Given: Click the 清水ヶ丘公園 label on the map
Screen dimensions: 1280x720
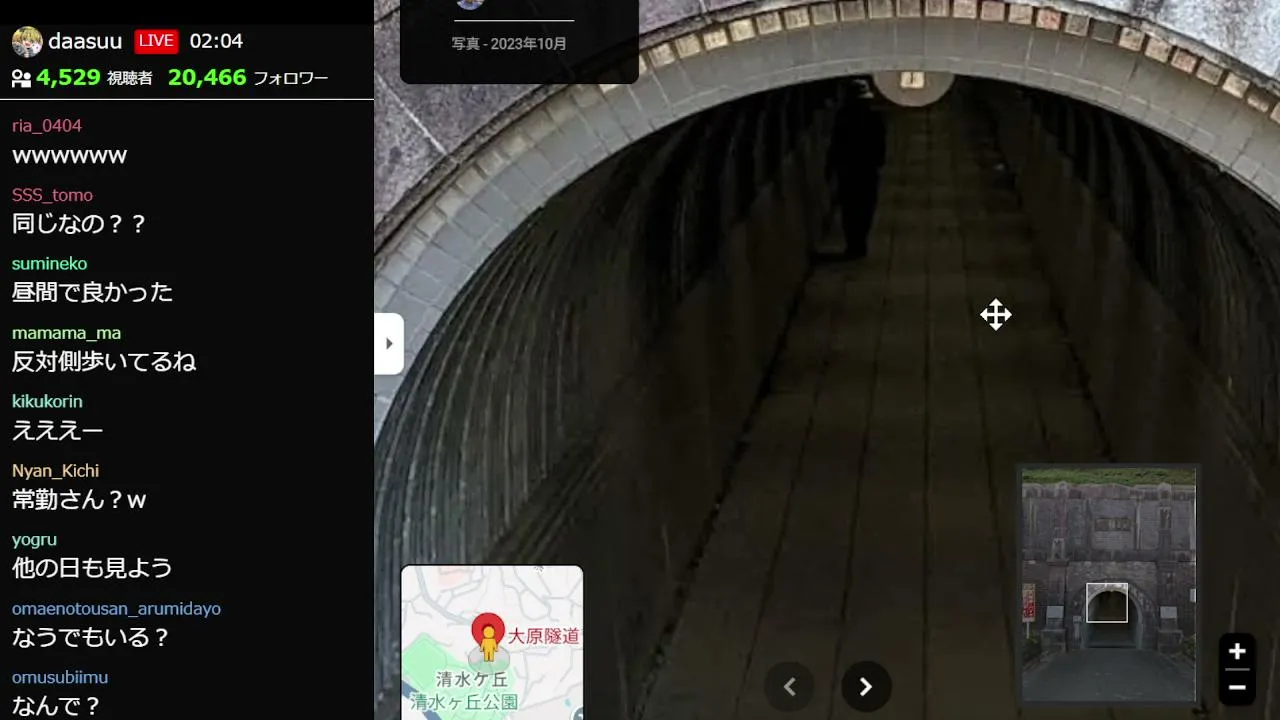Looking at the screenshot, I should point(464,702).
